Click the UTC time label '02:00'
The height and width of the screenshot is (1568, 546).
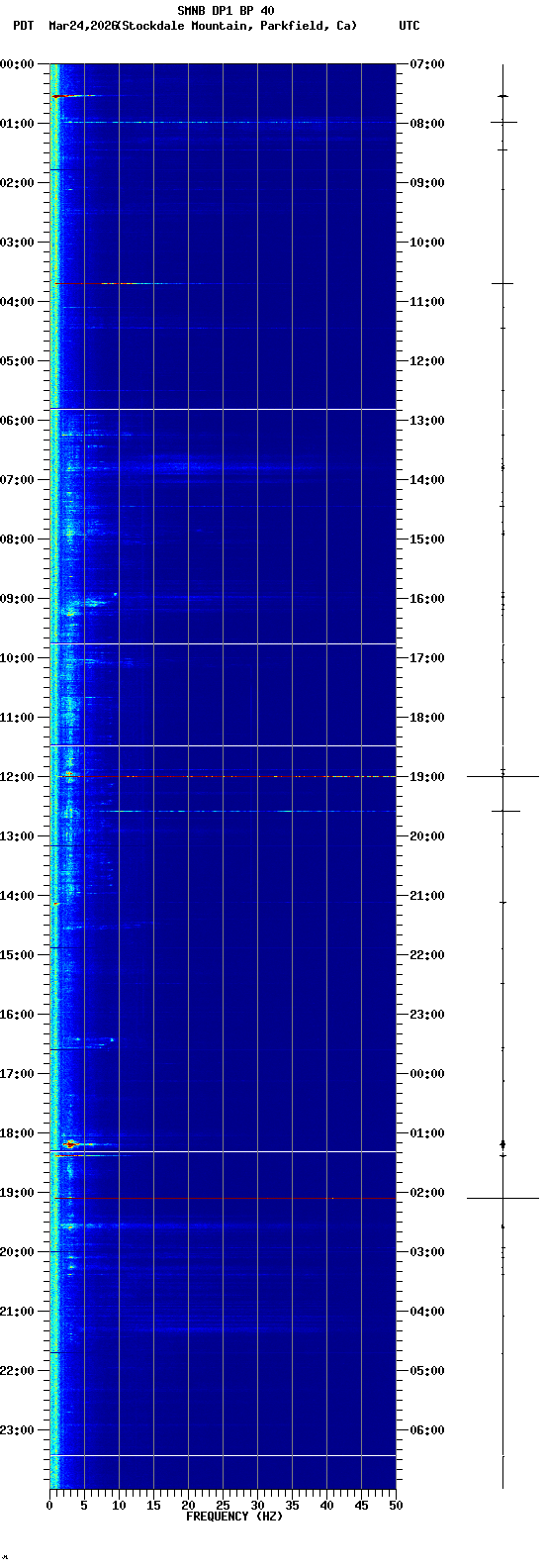[427, 1193]
